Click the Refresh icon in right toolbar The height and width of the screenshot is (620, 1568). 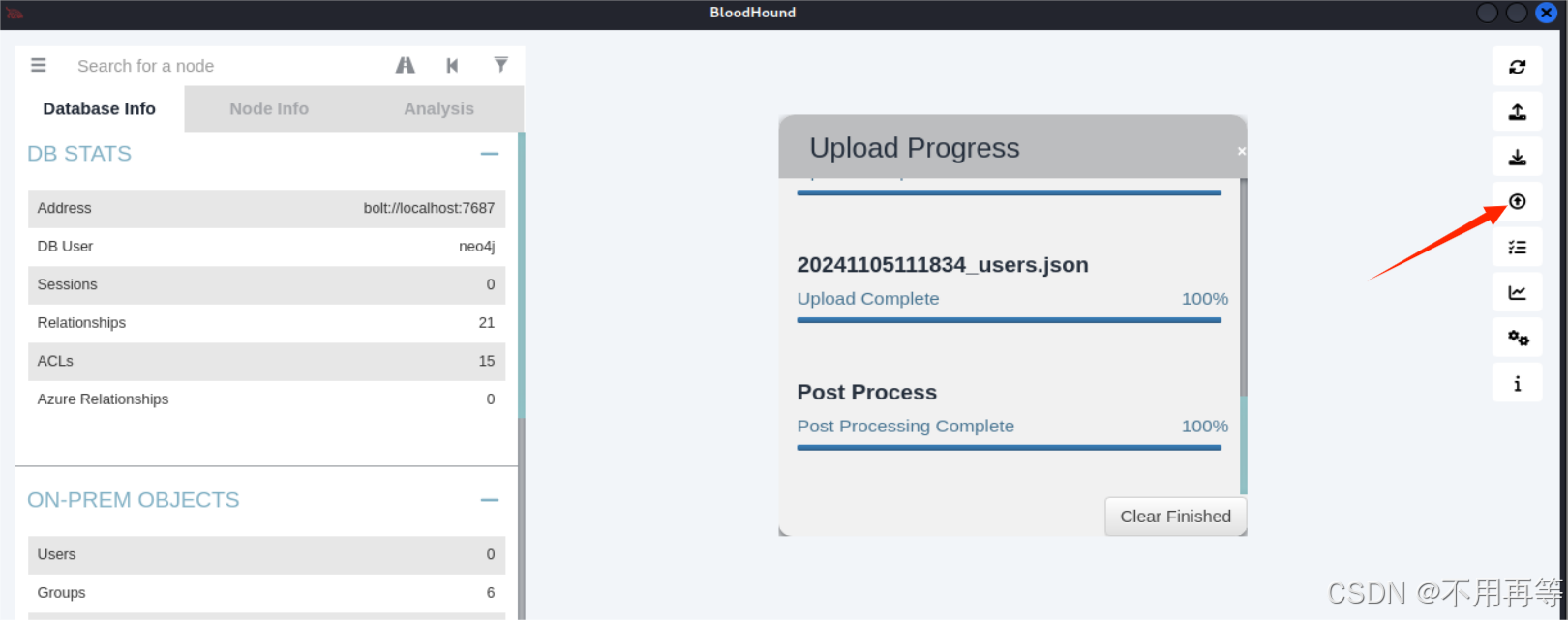(1517, 67)
